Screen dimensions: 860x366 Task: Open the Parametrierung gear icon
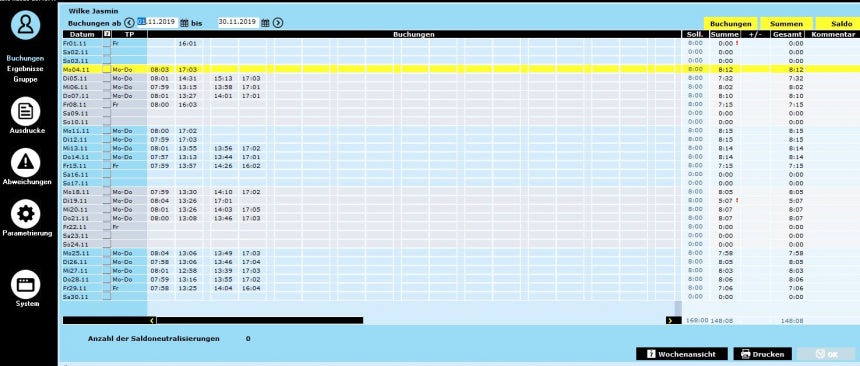pos(26,213)
